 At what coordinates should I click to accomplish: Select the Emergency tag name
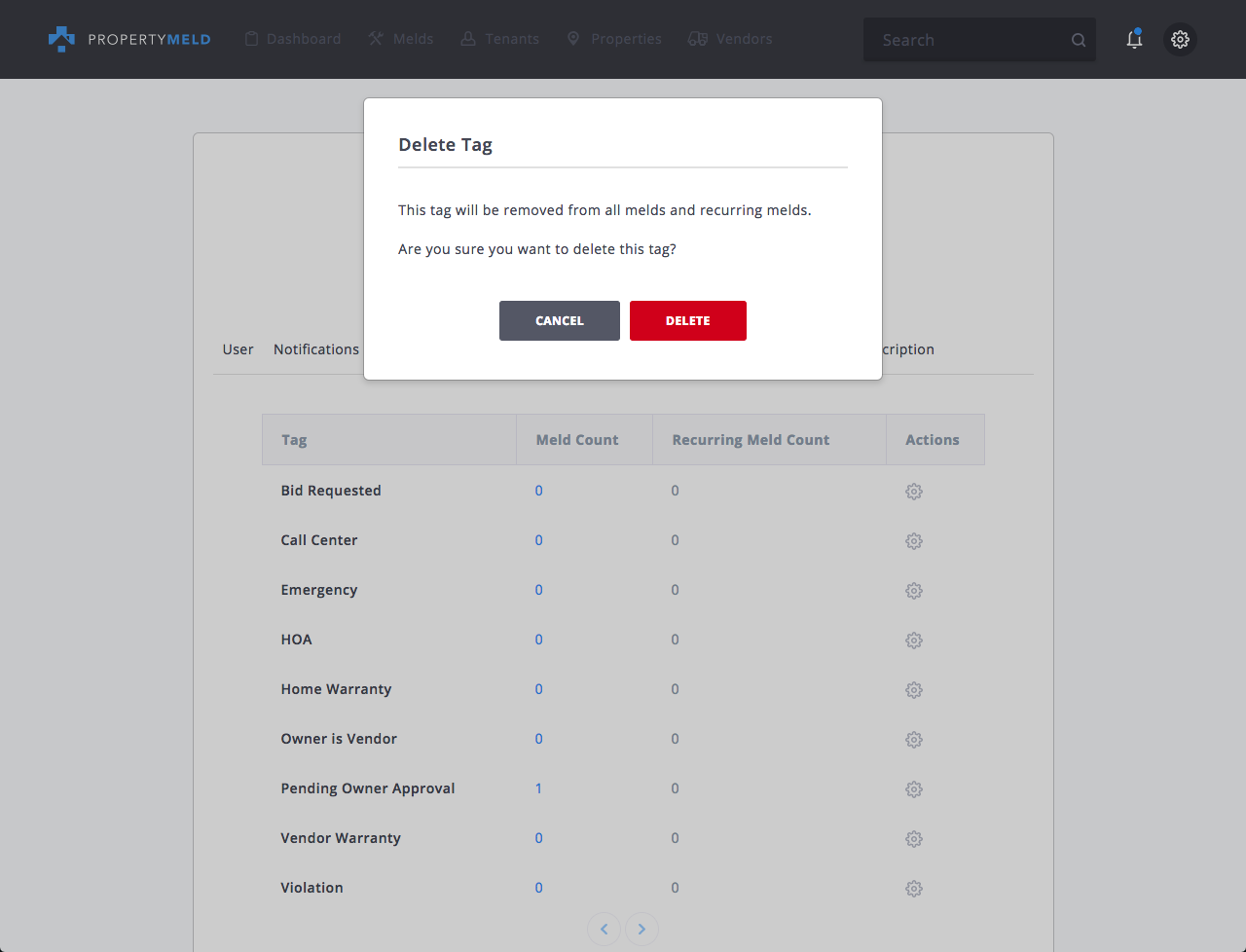pyautogui.click(x=319, y=590)
